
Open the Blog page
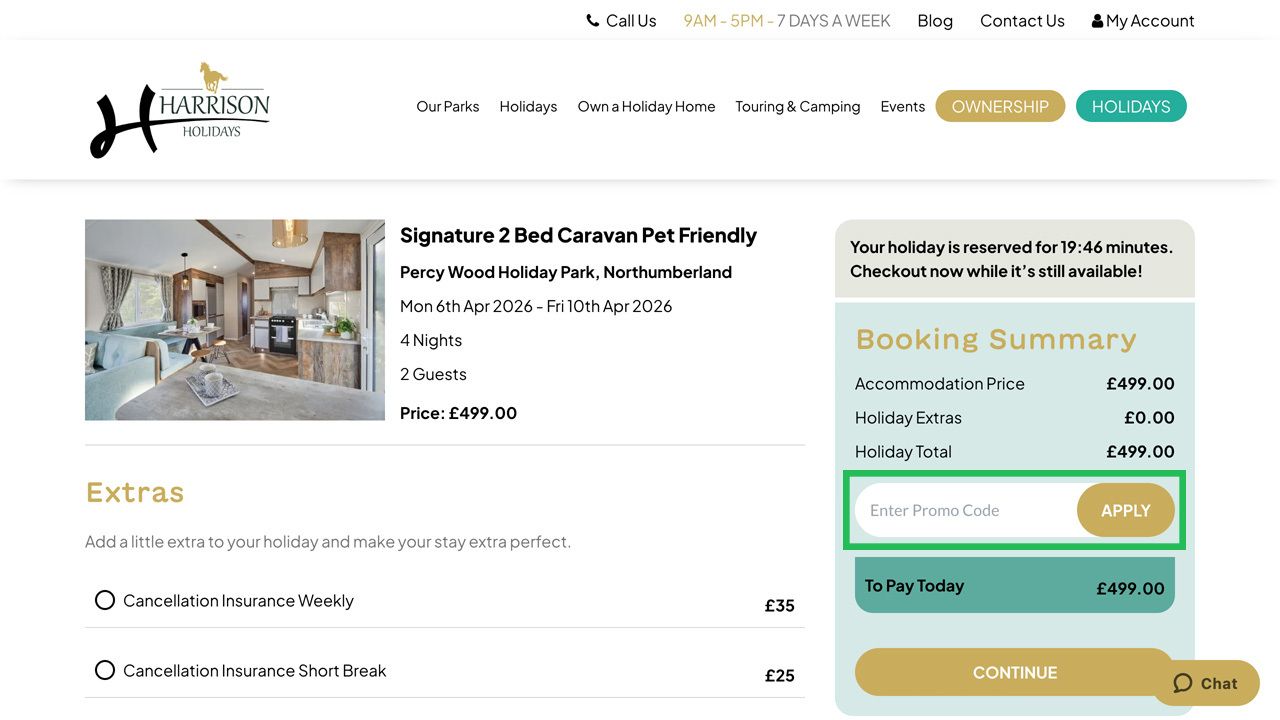point(934,20)
